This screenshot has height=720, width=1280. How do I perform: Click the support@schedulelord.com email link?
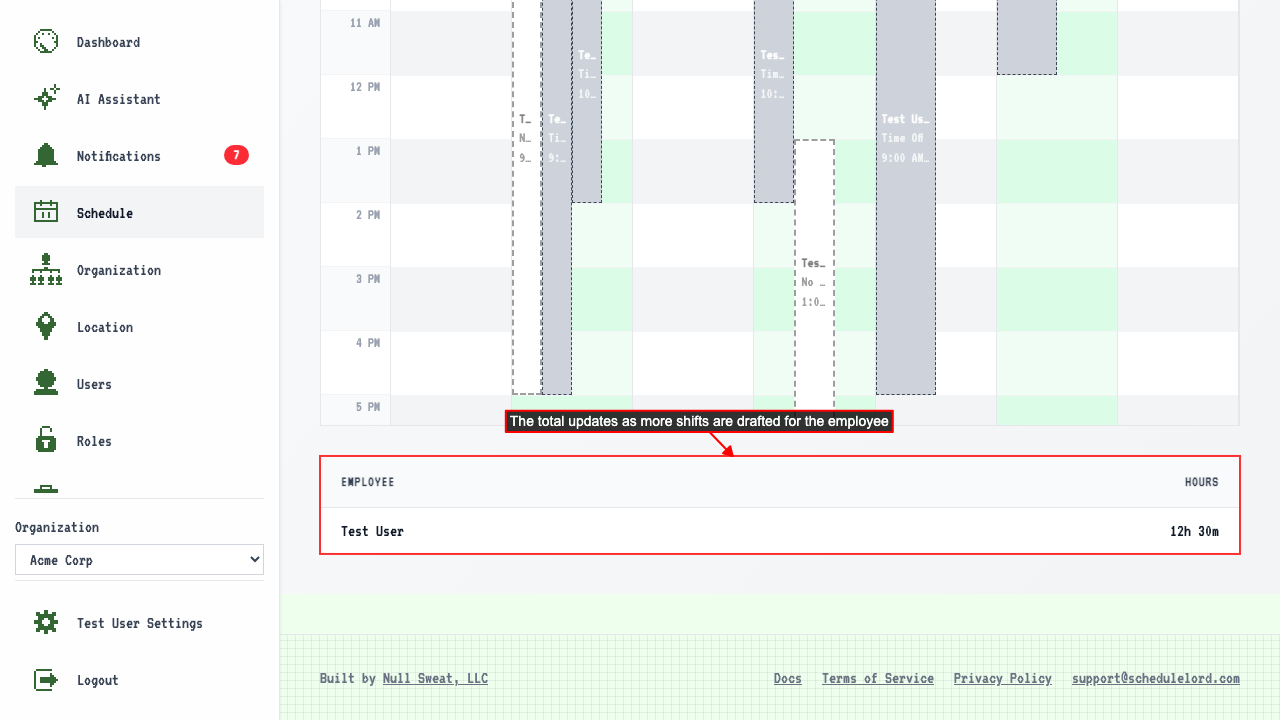point(1156,678)
